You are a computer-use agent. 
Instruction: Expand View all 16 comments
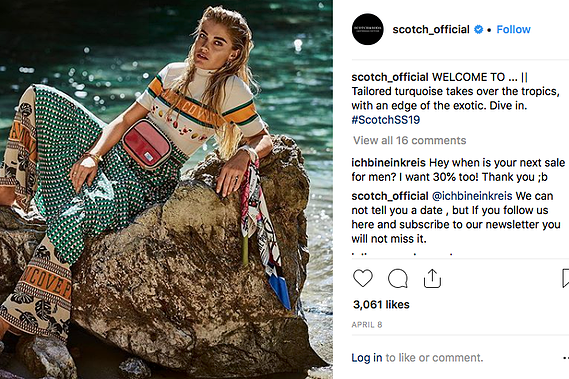click(409, 140)
